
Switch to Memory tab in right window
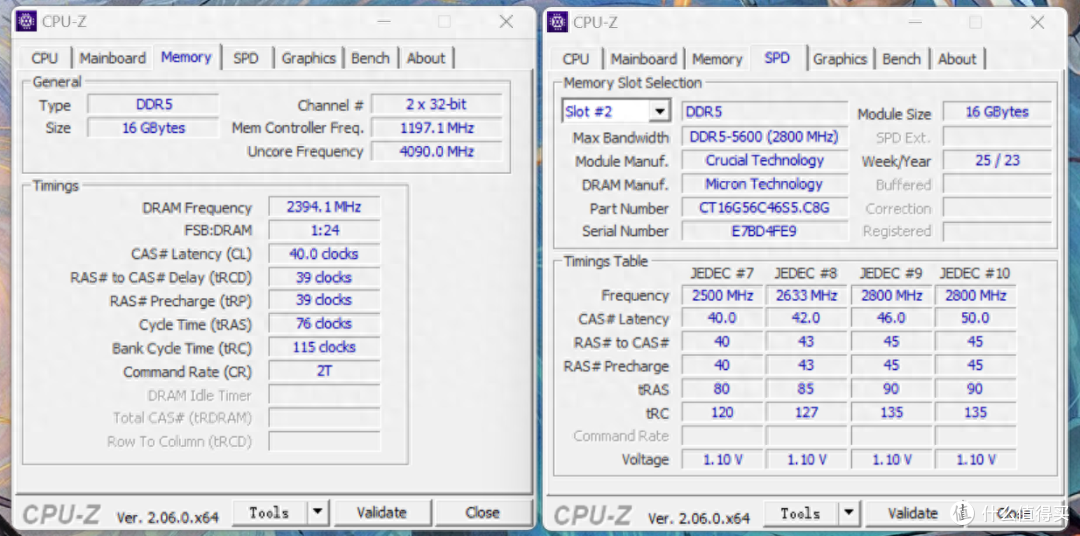(717, 59)
